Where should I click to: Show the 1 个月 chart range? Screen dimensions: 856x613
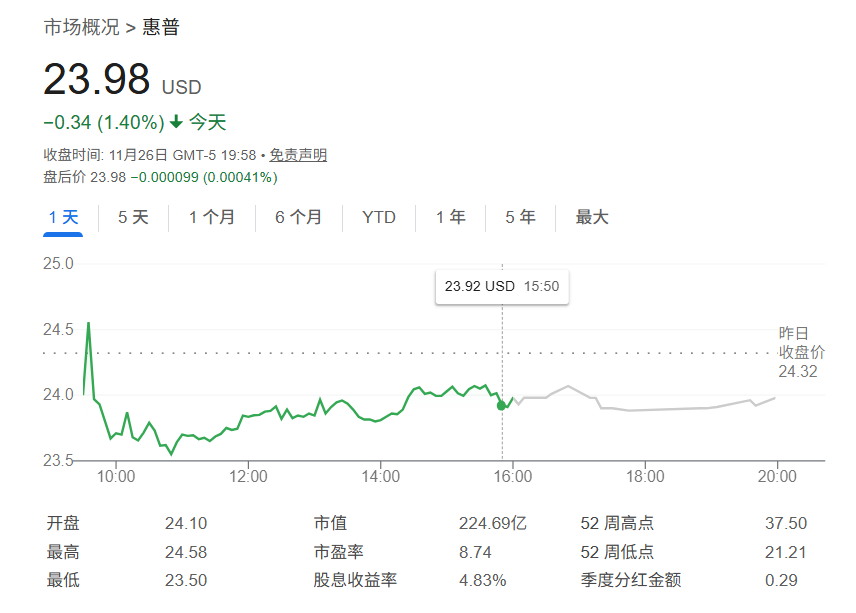pyautogui.click(x=212, y=217)
